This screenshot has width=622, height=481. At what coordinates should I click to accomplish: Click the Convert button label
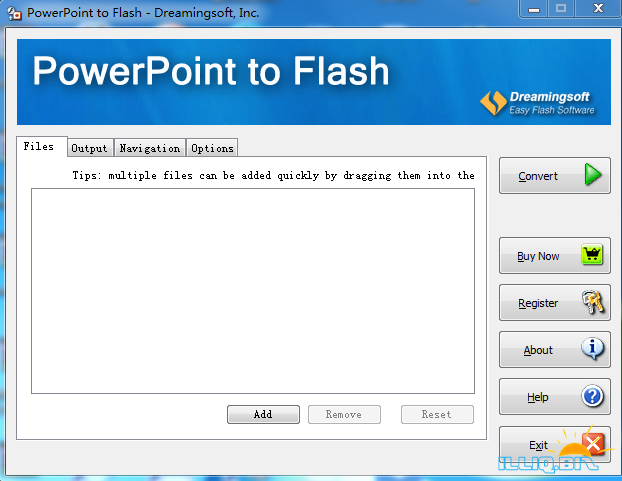click(x=538, y=176)
